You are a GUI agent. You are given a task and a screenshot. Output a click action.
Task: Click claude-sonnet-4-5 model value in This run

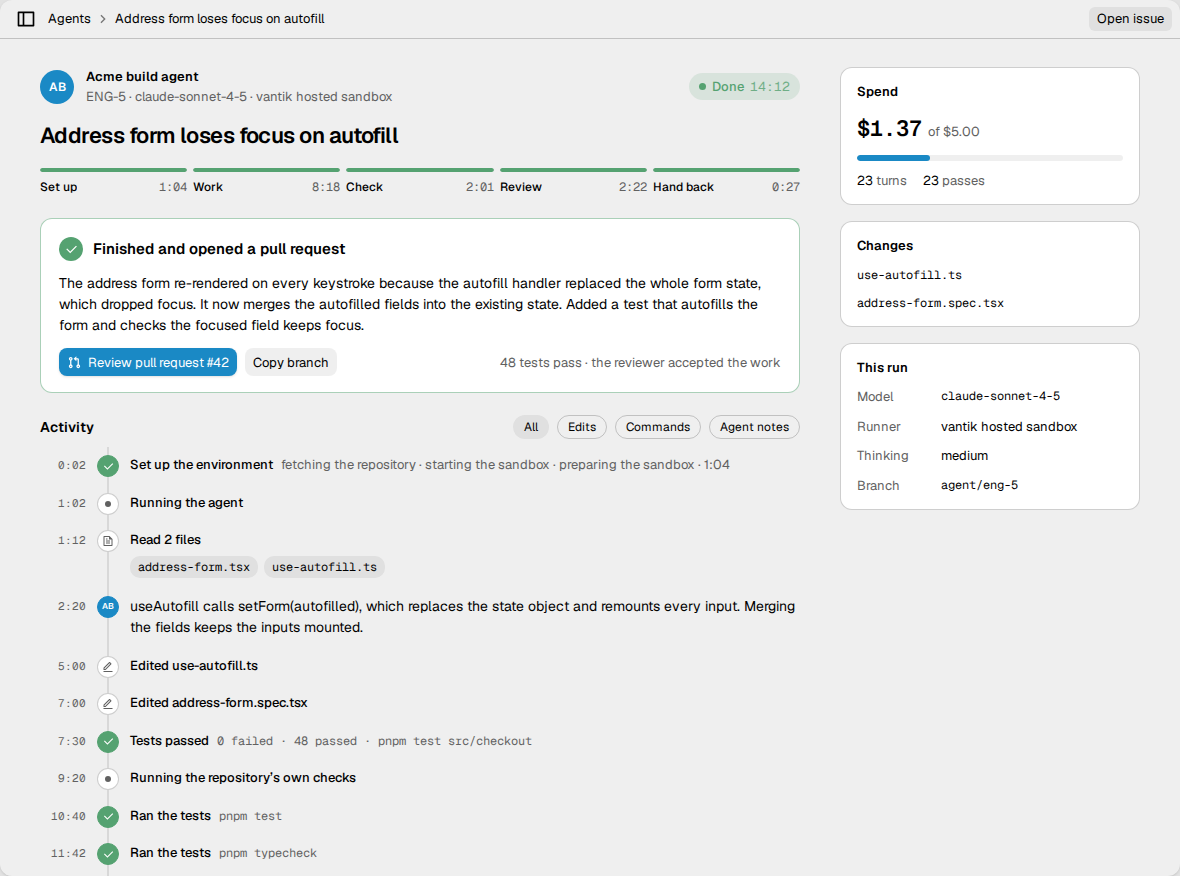pos(1000,396)
